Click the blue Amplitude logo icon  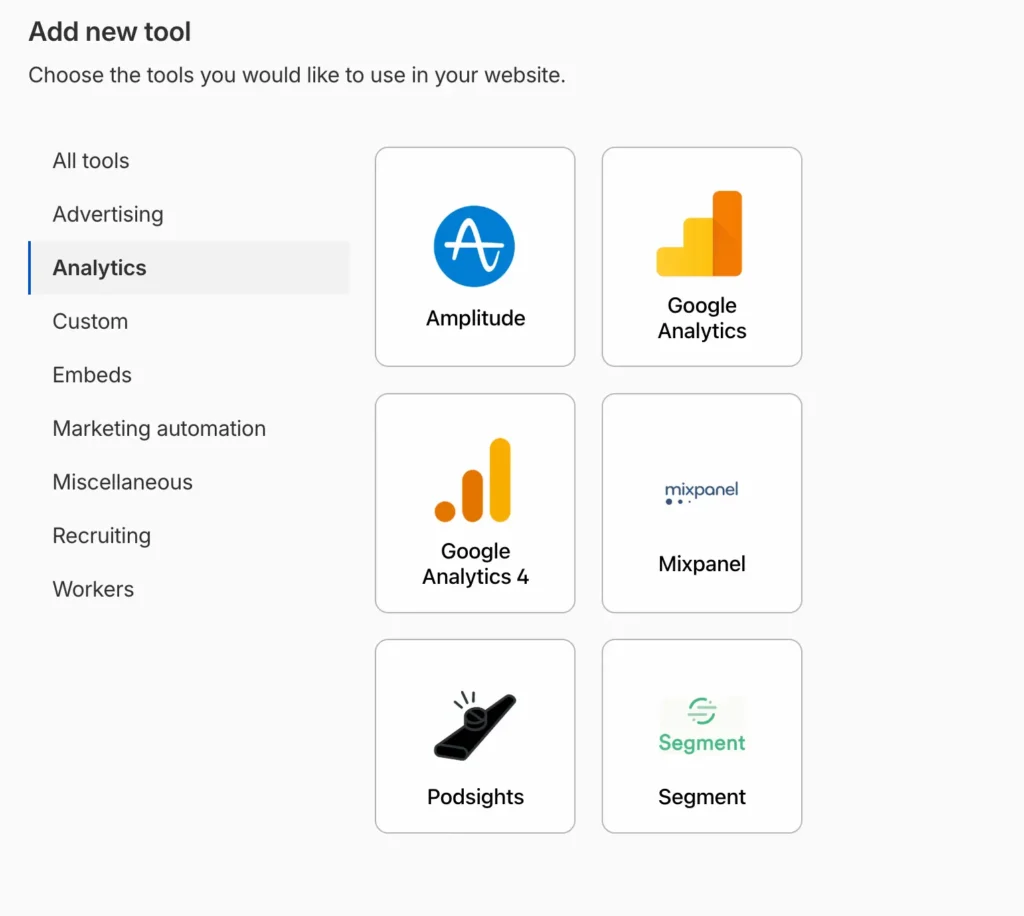[x=474, y=246]
